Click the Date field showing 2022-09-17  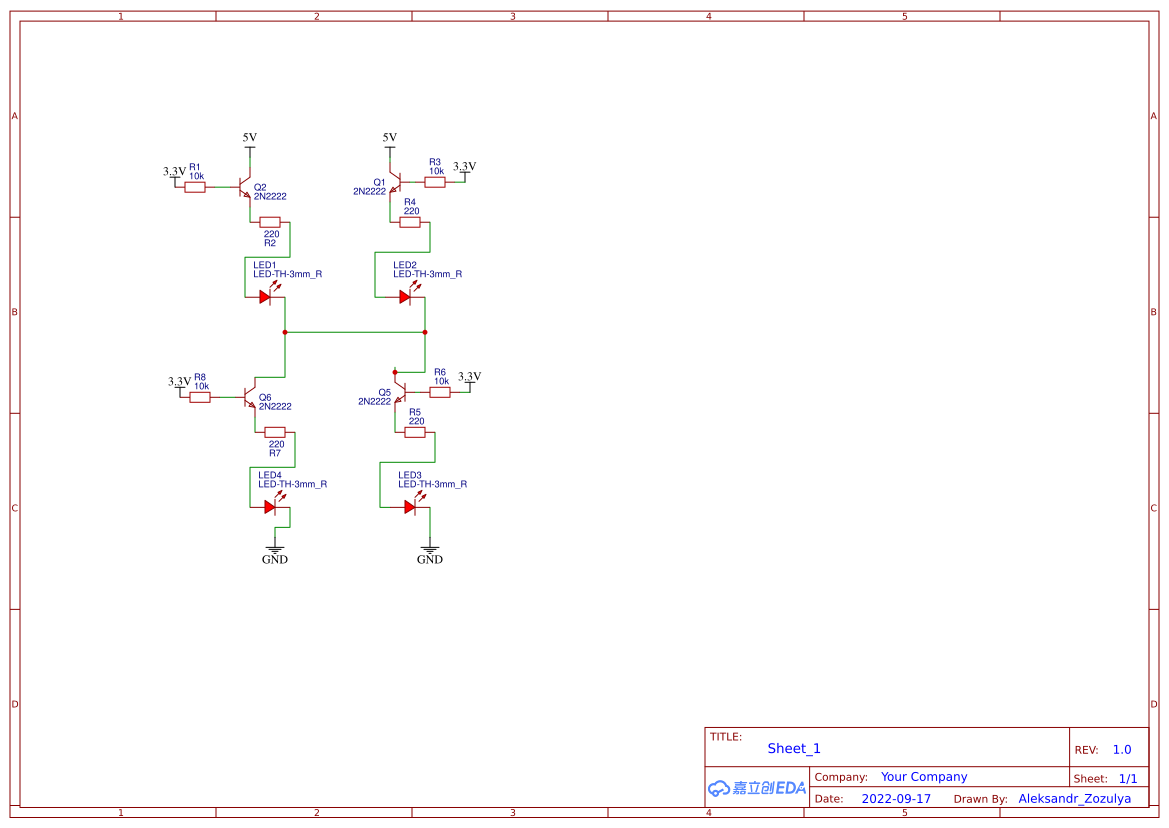[895, 798]
